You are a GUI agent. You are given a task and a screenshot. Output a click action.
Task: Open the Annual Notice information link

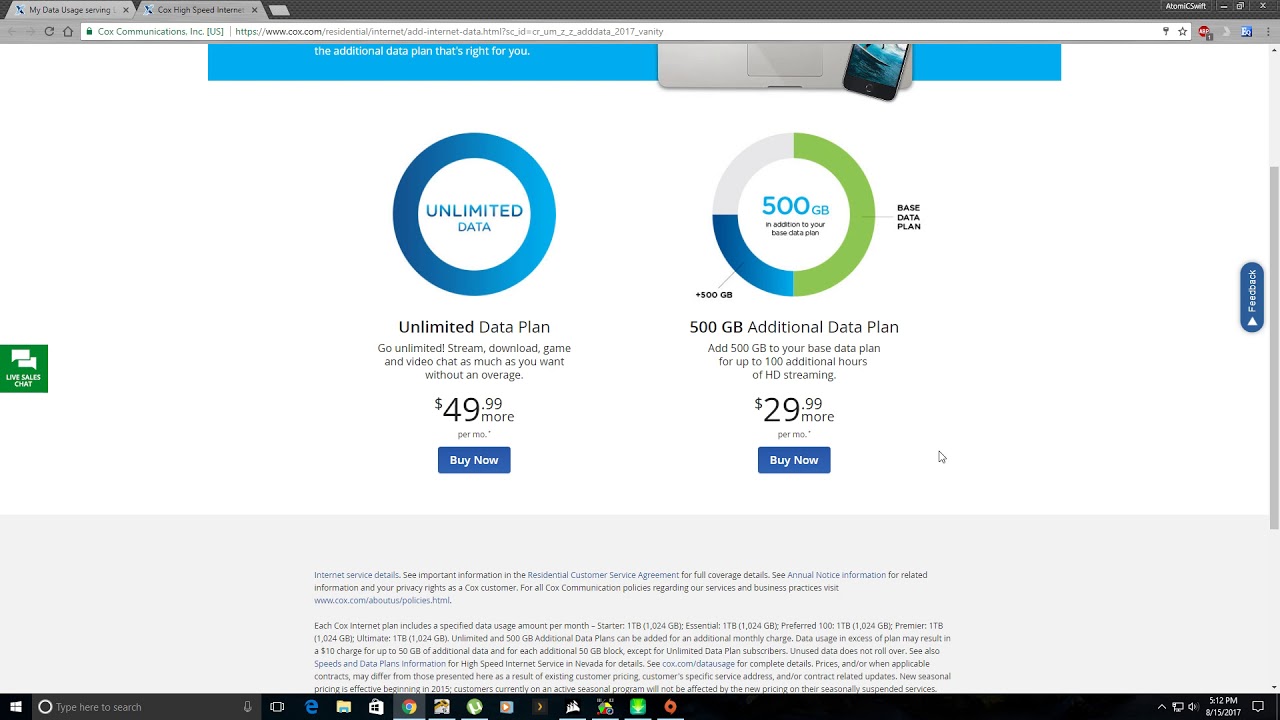836,575
